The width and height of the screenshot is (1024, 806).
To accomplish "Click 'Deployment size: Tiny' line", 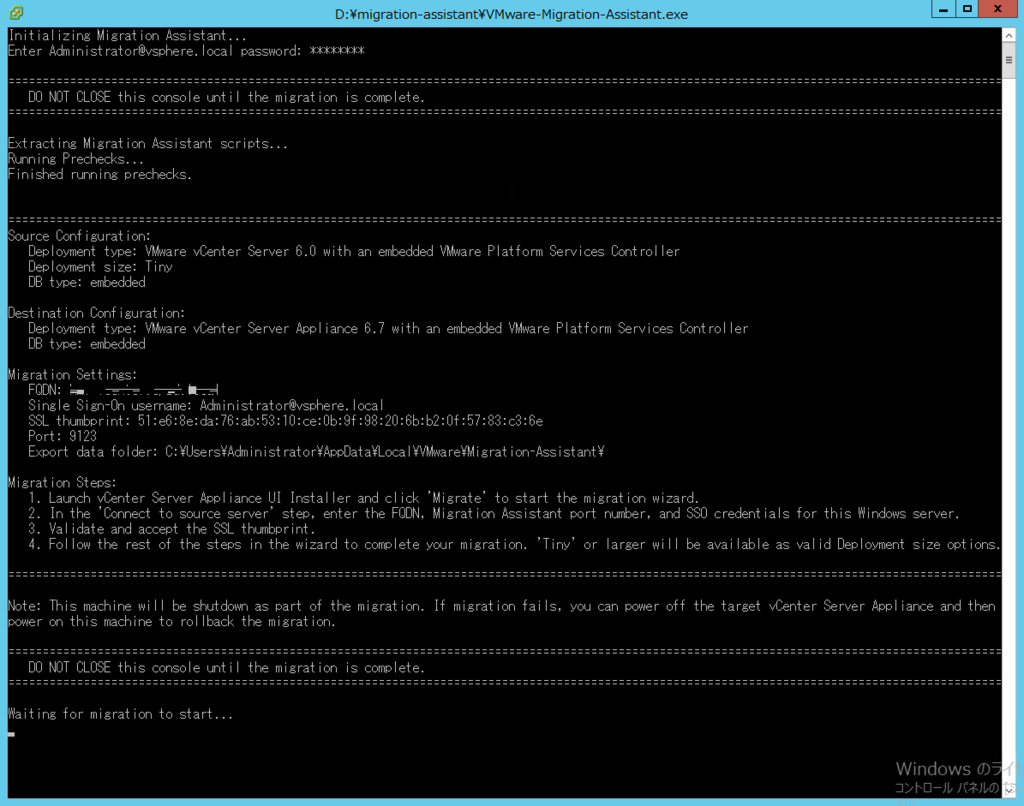I will click(x=100, y=267).
